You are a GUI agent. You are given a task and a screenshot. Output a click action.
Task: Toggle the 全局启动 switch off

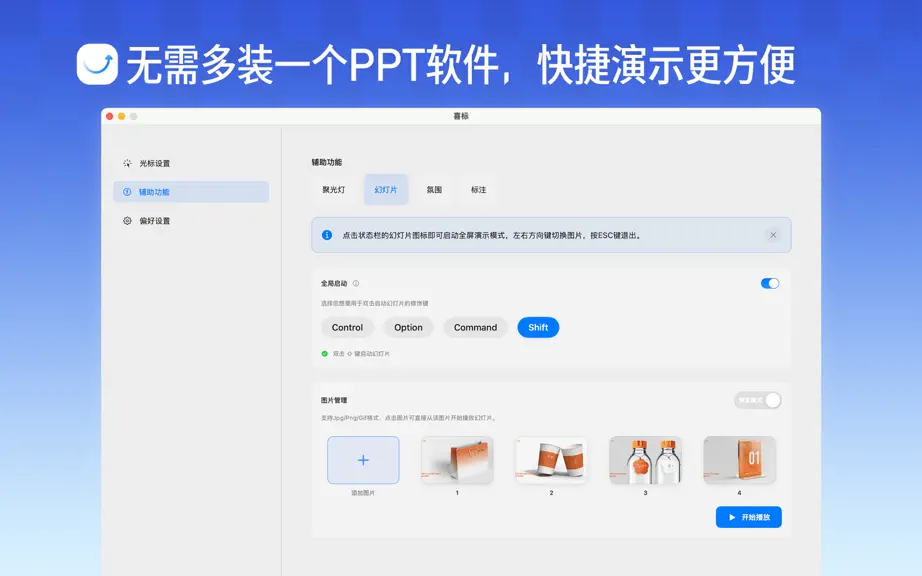tap(770, 283)
